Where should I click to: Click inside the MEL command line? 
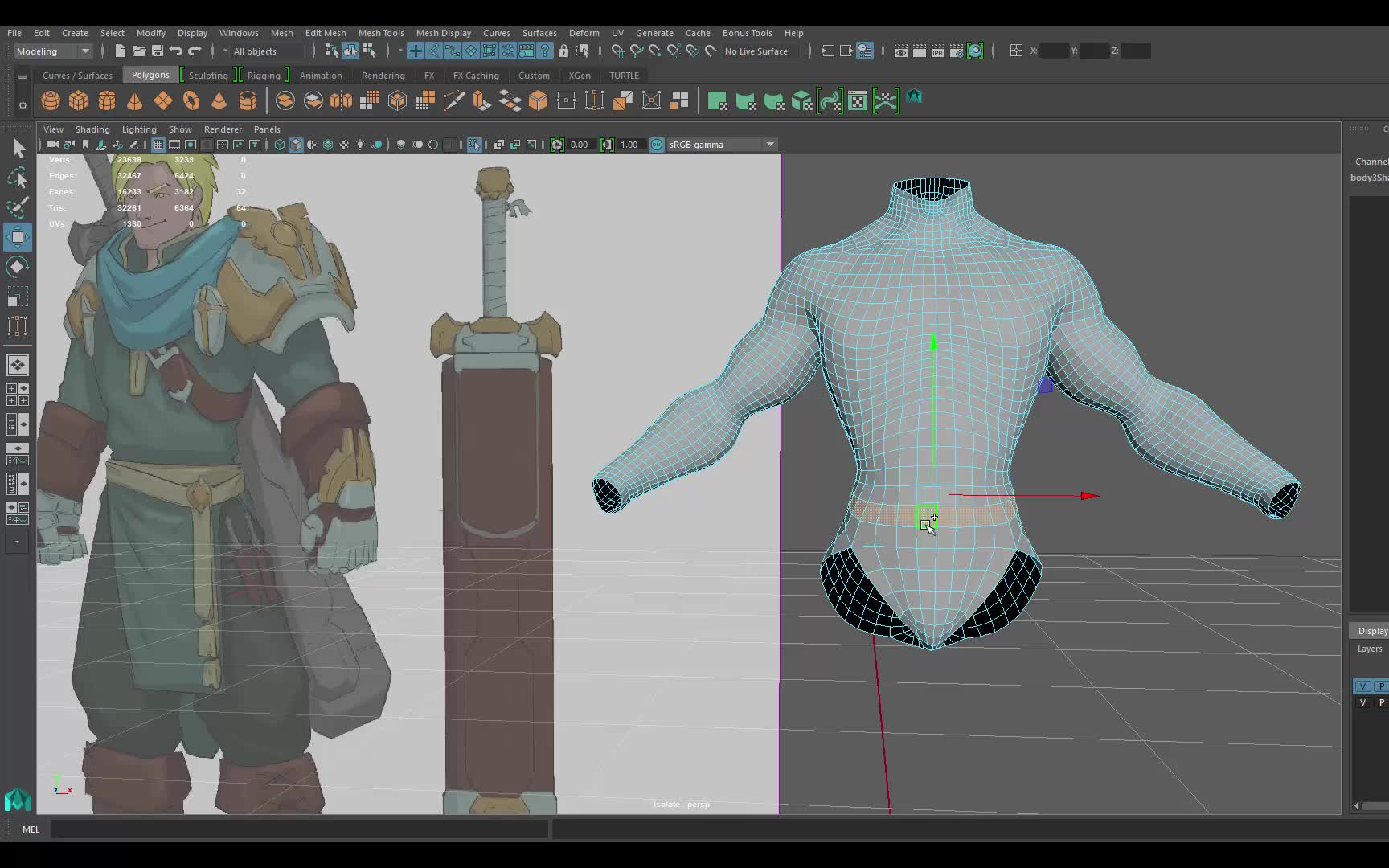pos(297,829)
